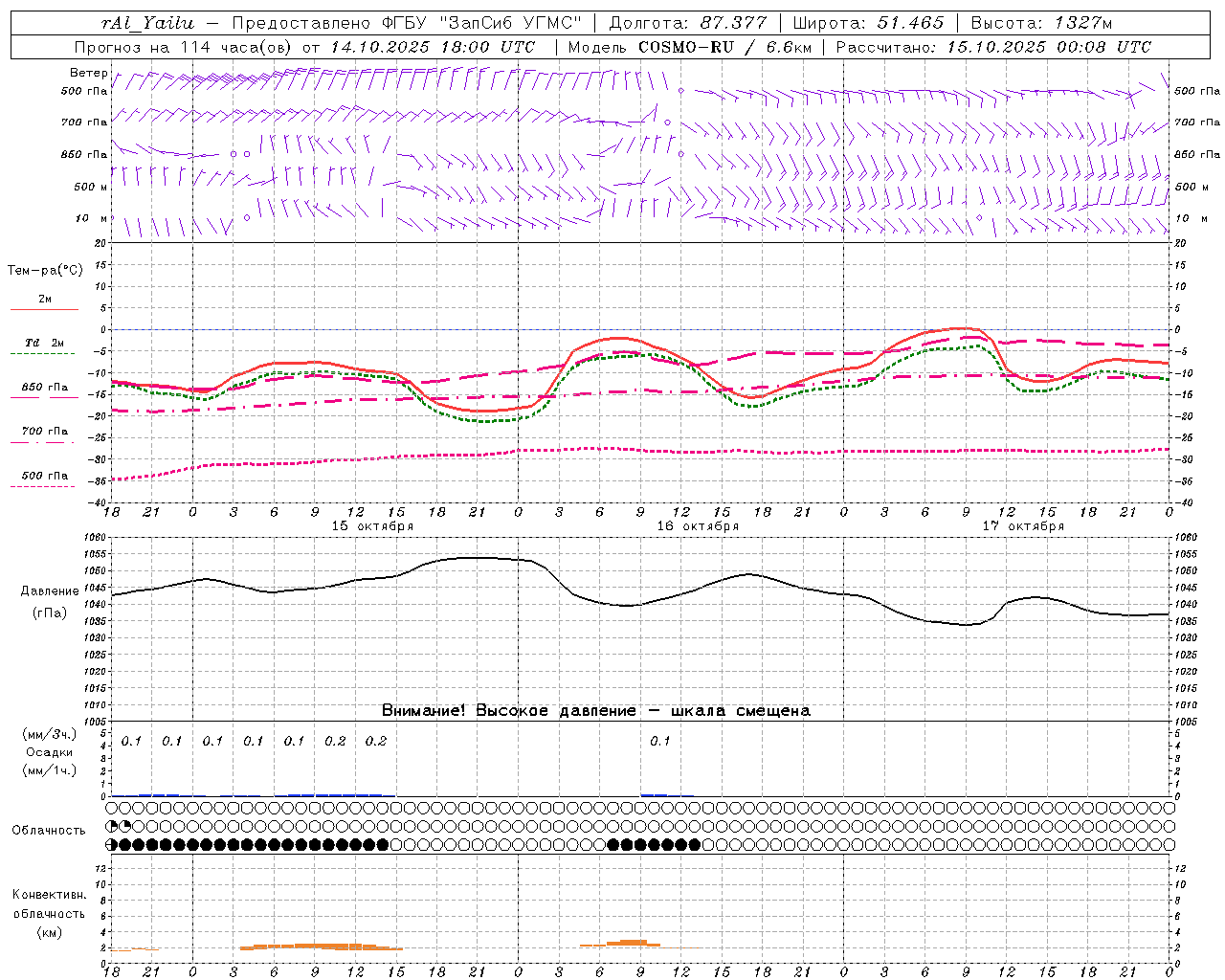Select the 'Широта: 51.465' header field
1225x980 pixels.
coord(869,24)
